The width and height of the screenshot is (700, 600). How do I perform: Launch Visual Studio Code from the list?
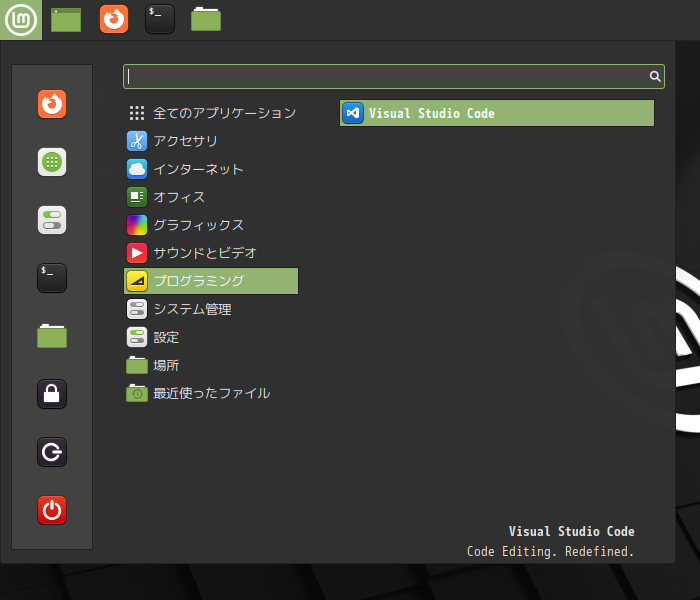coord(497,113)
